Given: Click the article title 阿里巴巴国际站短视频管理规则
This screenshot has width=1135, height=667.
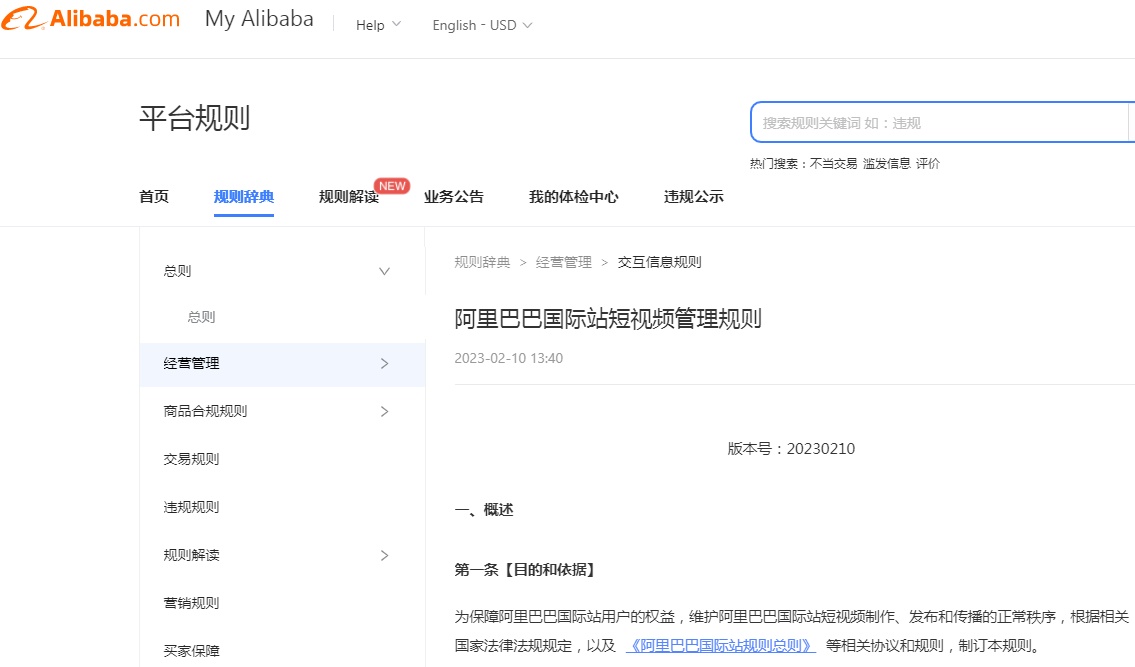Looking at the screenshot, I should (x=608, y=319).
